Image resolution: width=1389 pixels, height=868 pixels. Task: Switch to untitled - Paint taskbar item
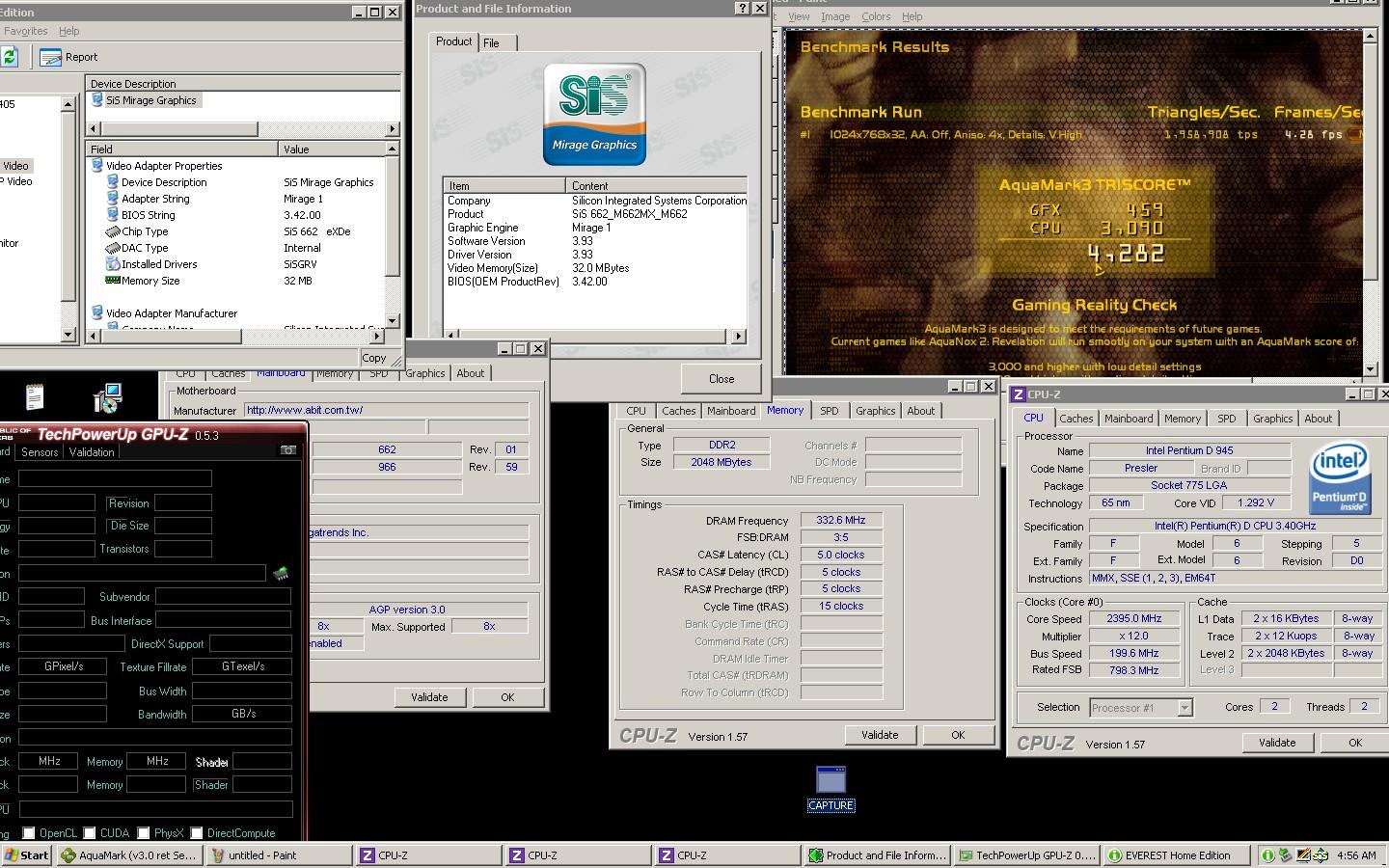coord(279,855)
